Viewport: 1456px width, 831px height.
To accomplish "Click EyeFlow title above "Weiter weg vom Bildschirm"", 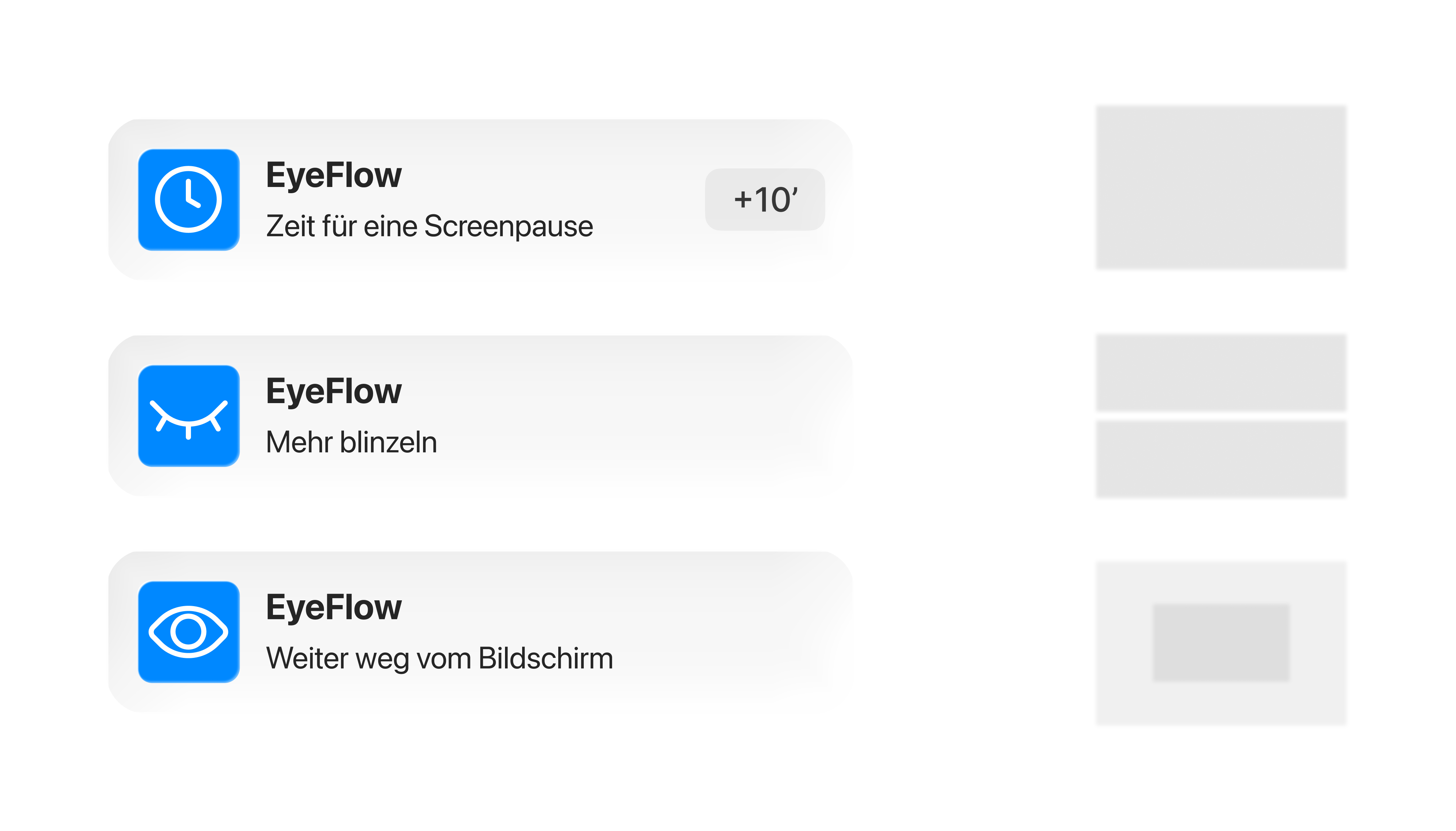I will (334, 607).
